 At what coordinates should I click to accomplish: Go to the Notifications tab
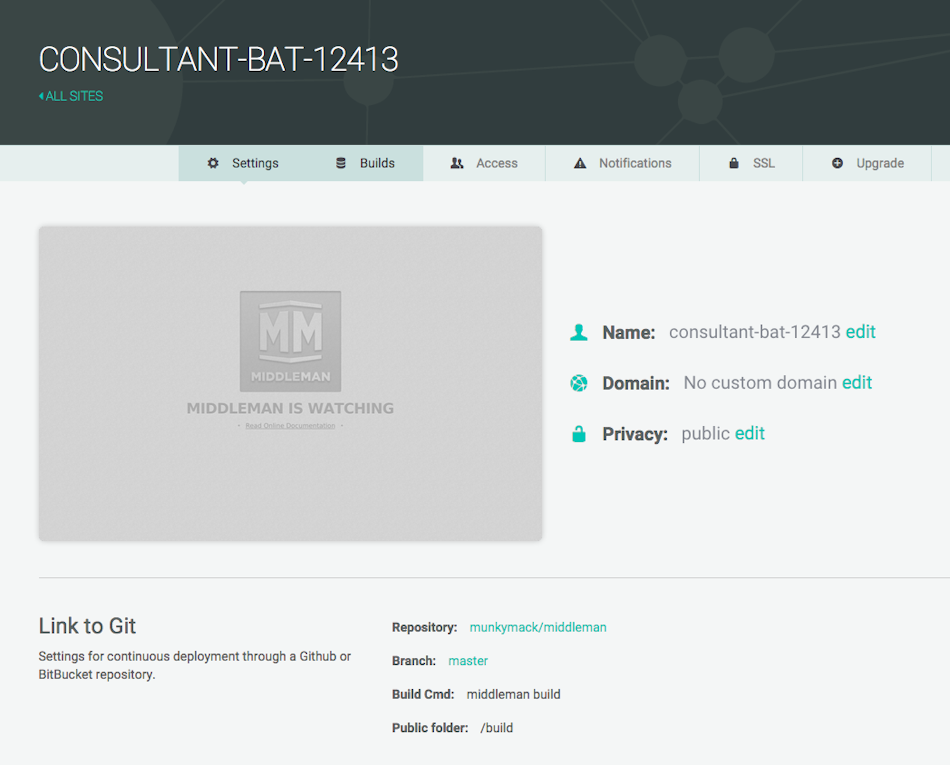pos(622,163)
